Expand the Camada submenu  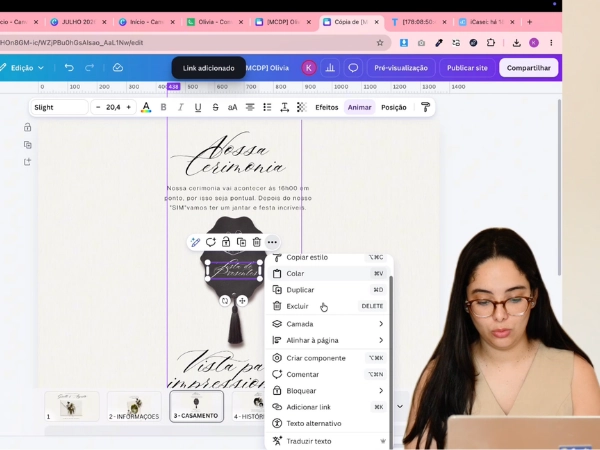pyautogui.click(x=328, y=324)
